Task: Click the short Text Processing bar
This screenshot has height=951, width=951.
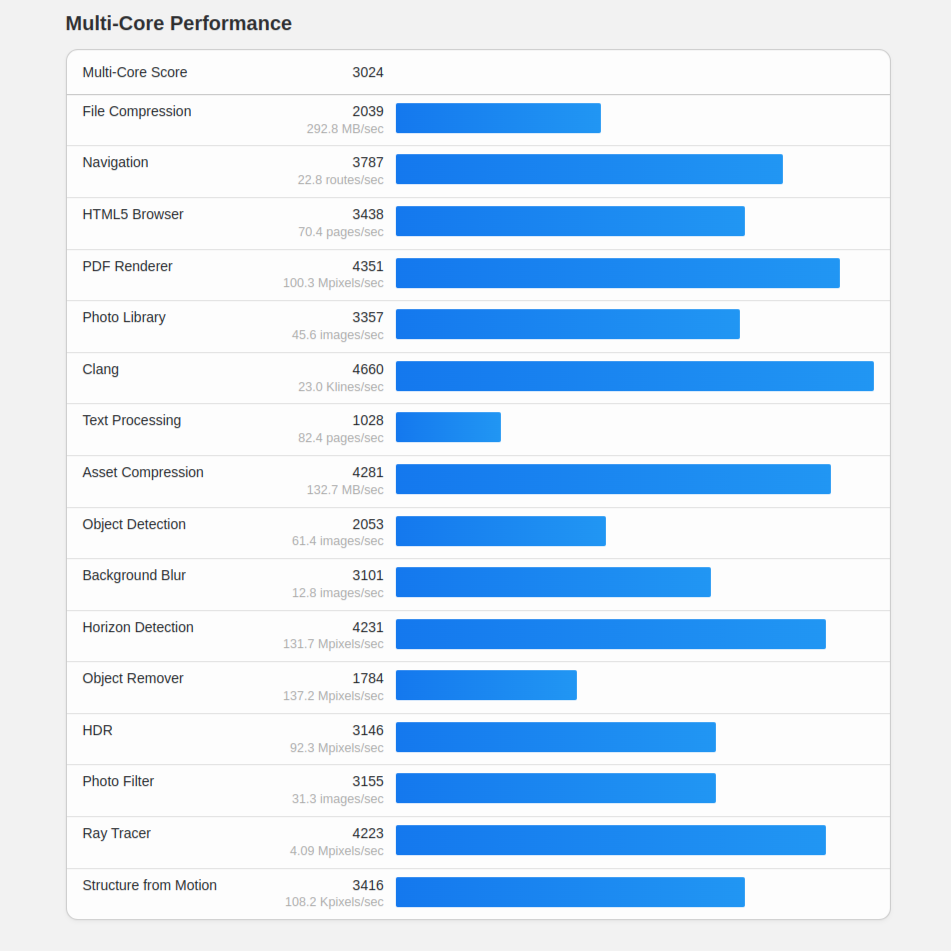Action: (448, 427)
